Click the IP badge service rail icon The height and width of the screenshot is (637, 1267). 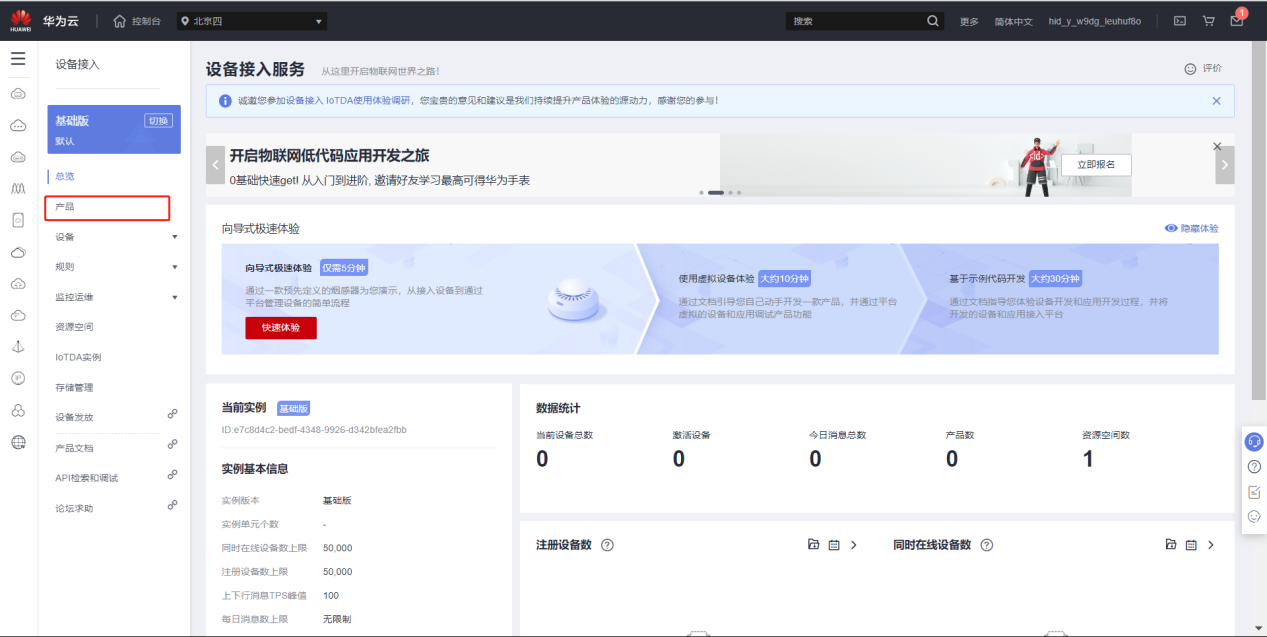[18, 378]
